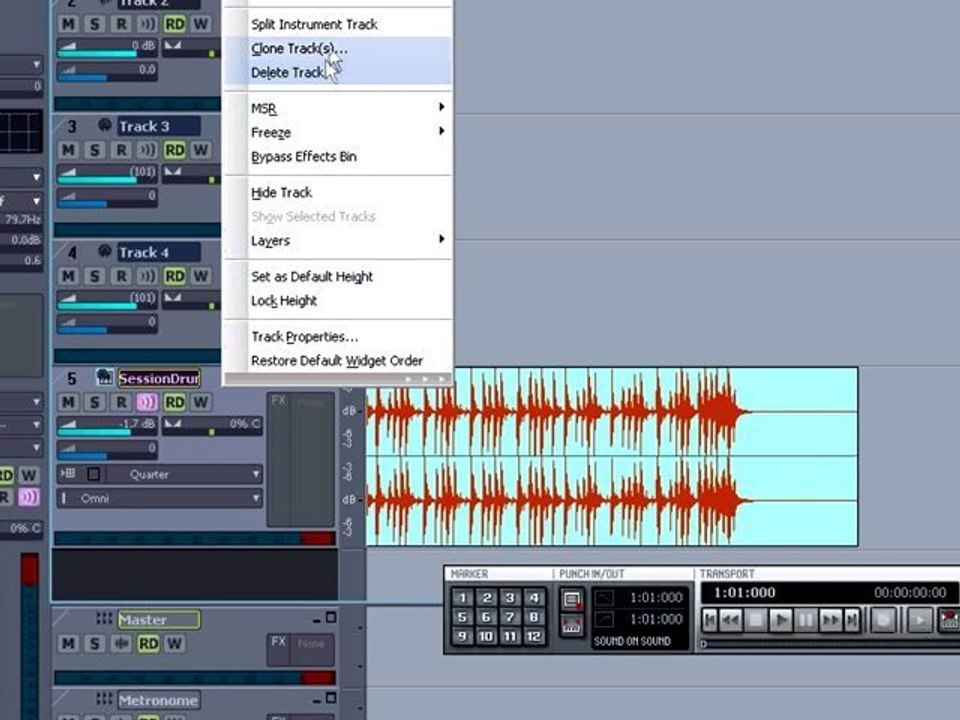Solo Track 4
The width and height of the screenshot is (960, 720).
94,276
